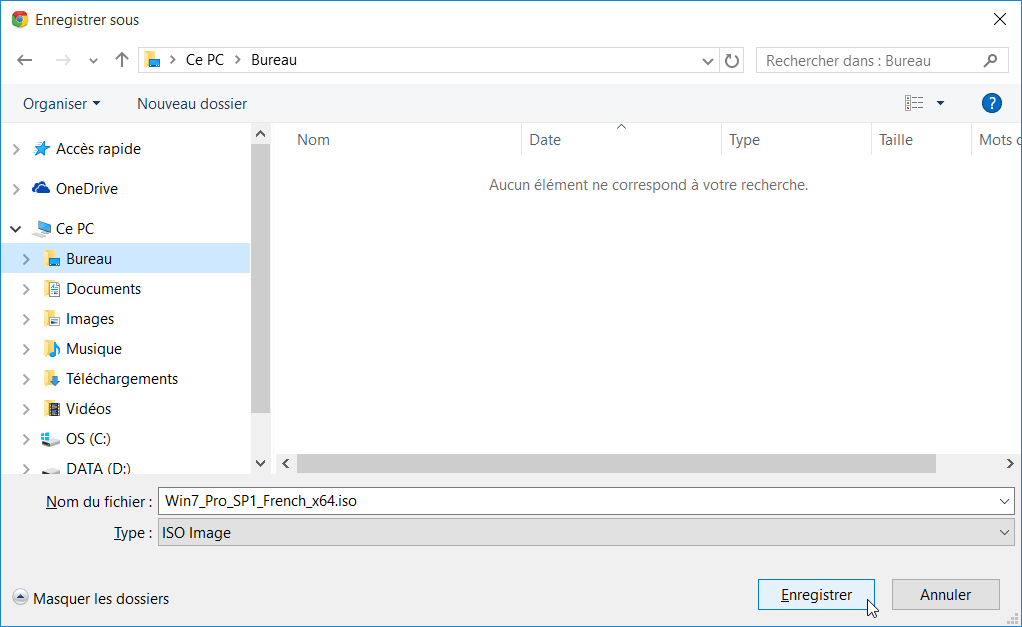The width and height of the screenshot is (1022, 627).
Task: Change the view layout icon
Action: (914, 103)
